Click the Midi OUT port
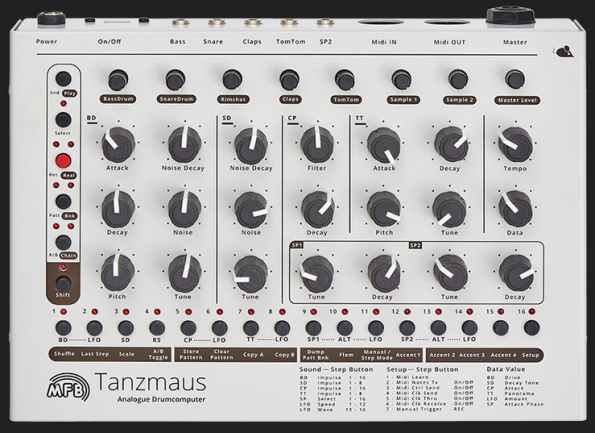 tap(447, 22)
